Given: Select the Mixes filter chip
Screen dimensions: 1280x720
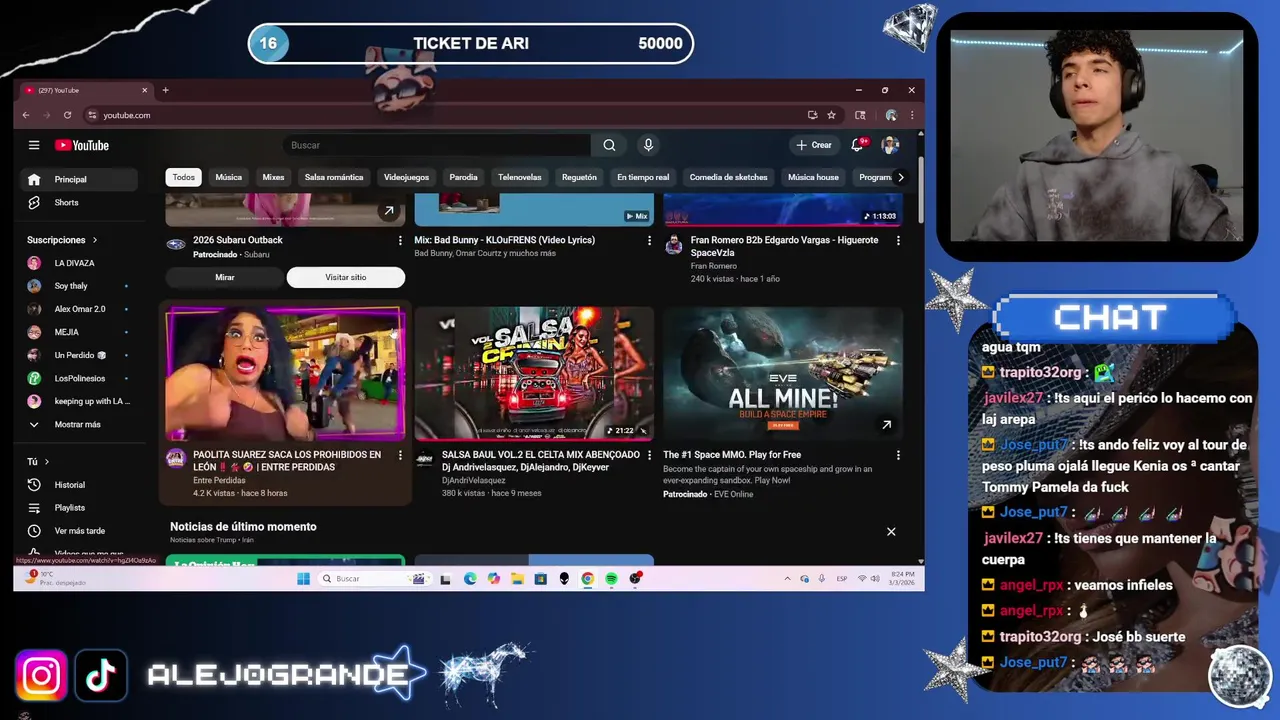Looking at the screenshot, I should (273, 177).
